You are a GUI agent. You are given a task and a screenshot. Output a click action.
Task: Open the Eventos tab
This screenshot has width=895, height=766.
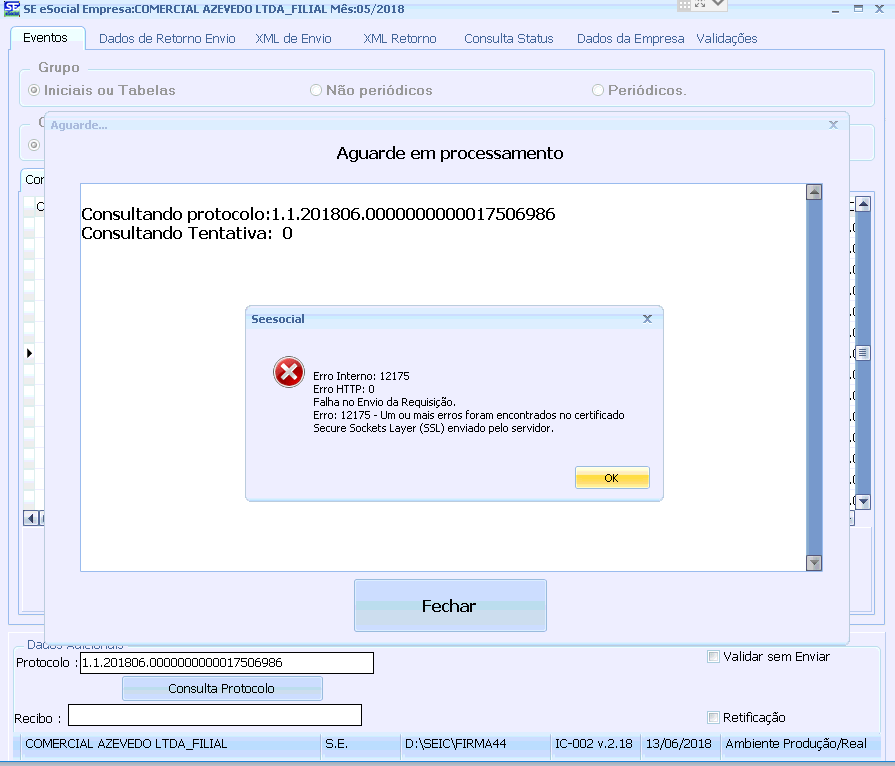tap(45, 38)
